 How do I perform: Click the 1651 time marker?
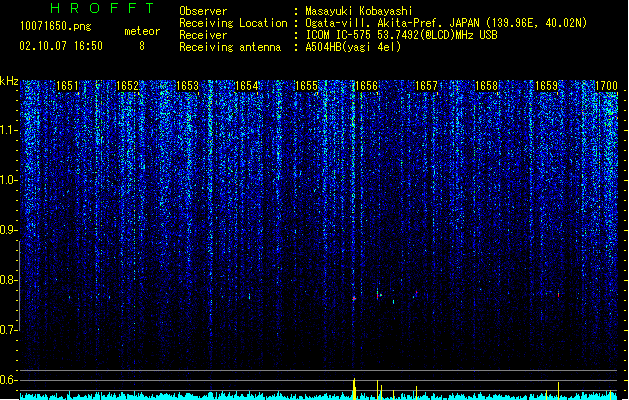point(67,86)
